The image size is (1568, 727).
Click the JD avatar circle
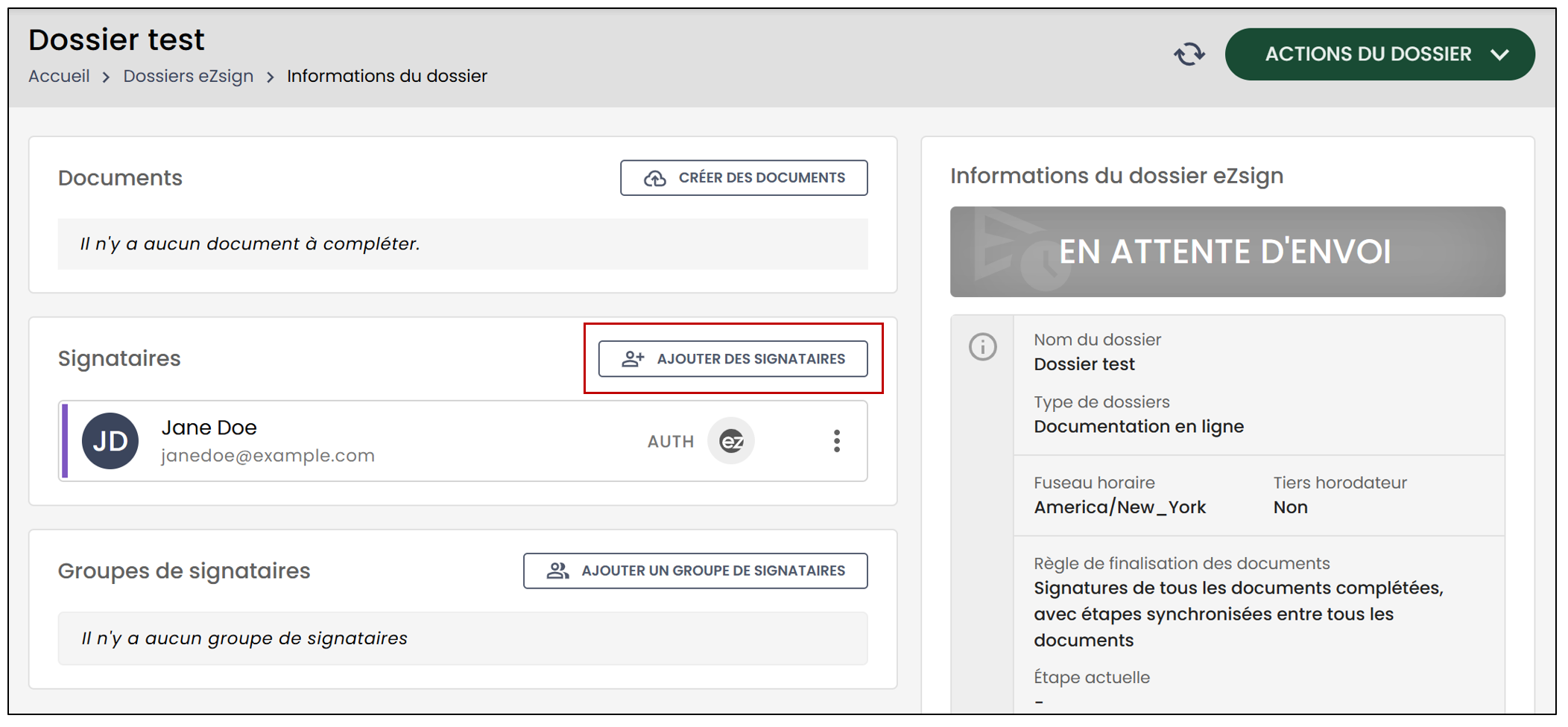(110, 441)
